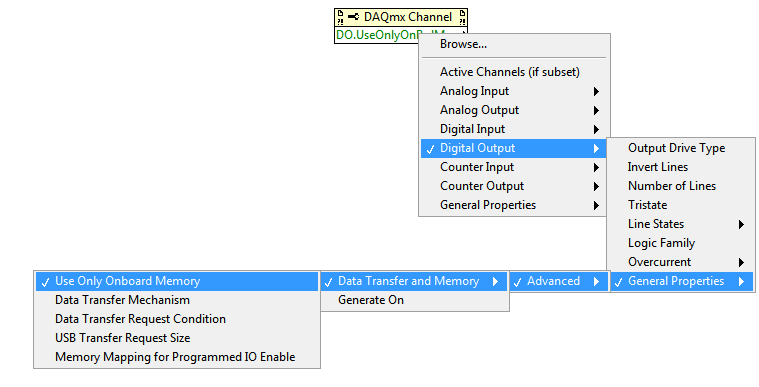Choose Memory Mapping for Programmed IO Enable

point(177,357)
